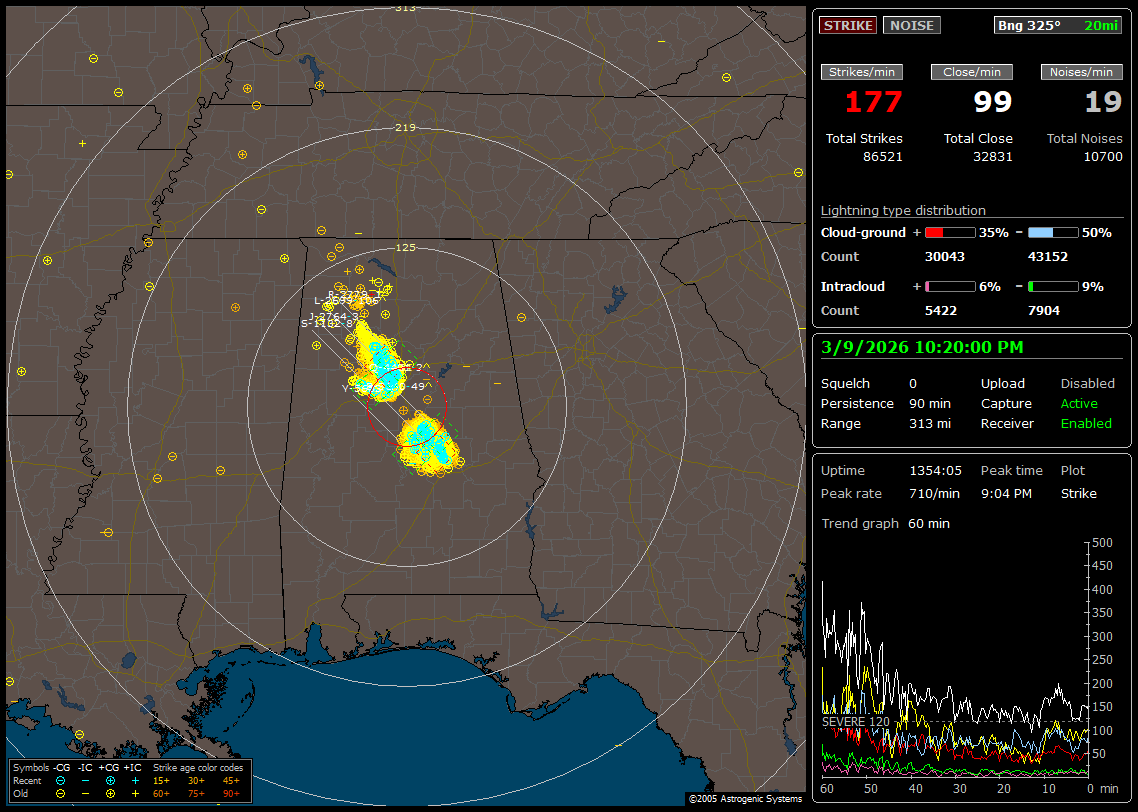Switch to NOISE plot mode
1138x812 pixels.
click(911, 26)
